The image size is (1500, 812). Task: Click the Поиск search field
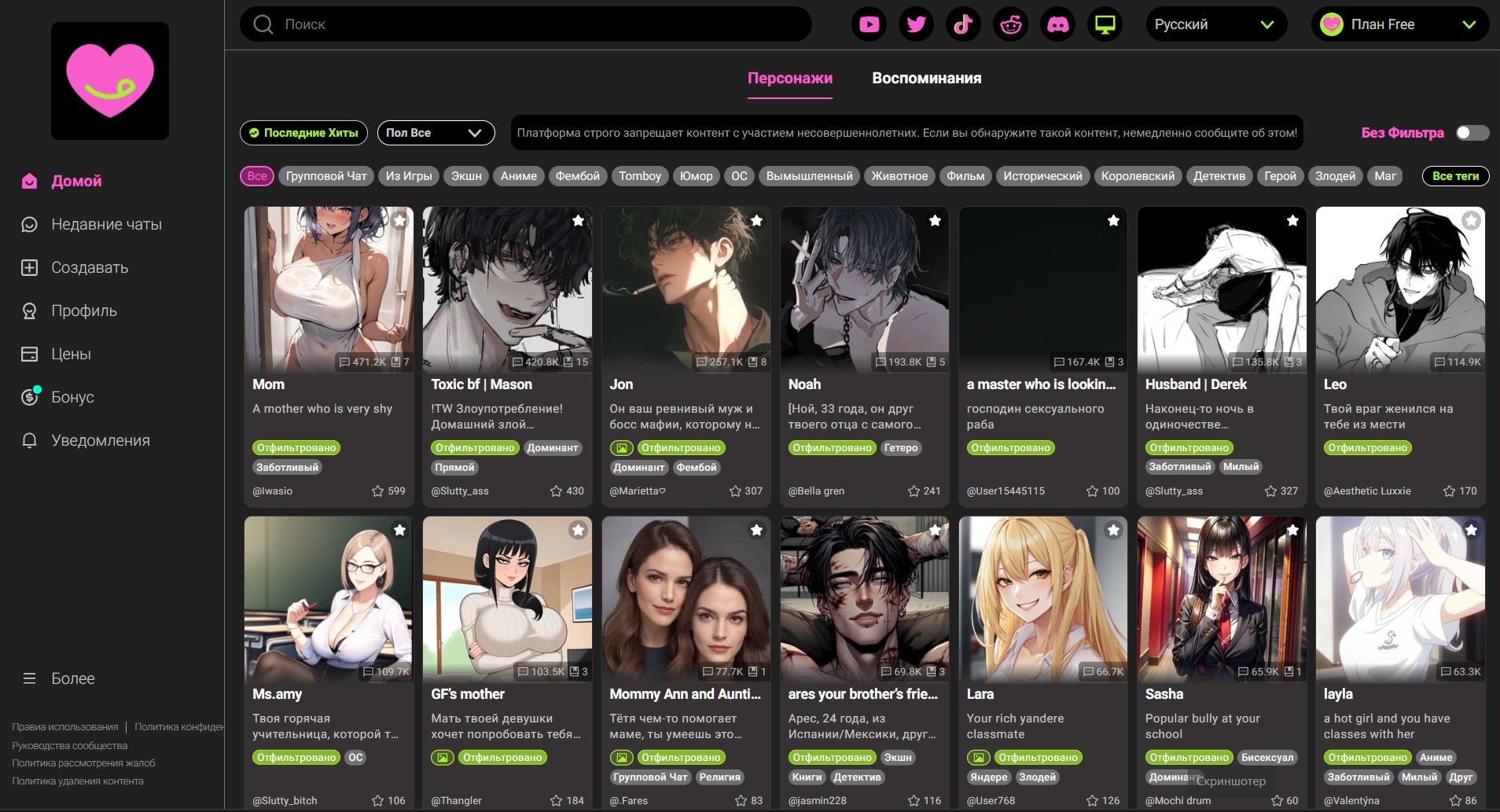tap(525, 24)
